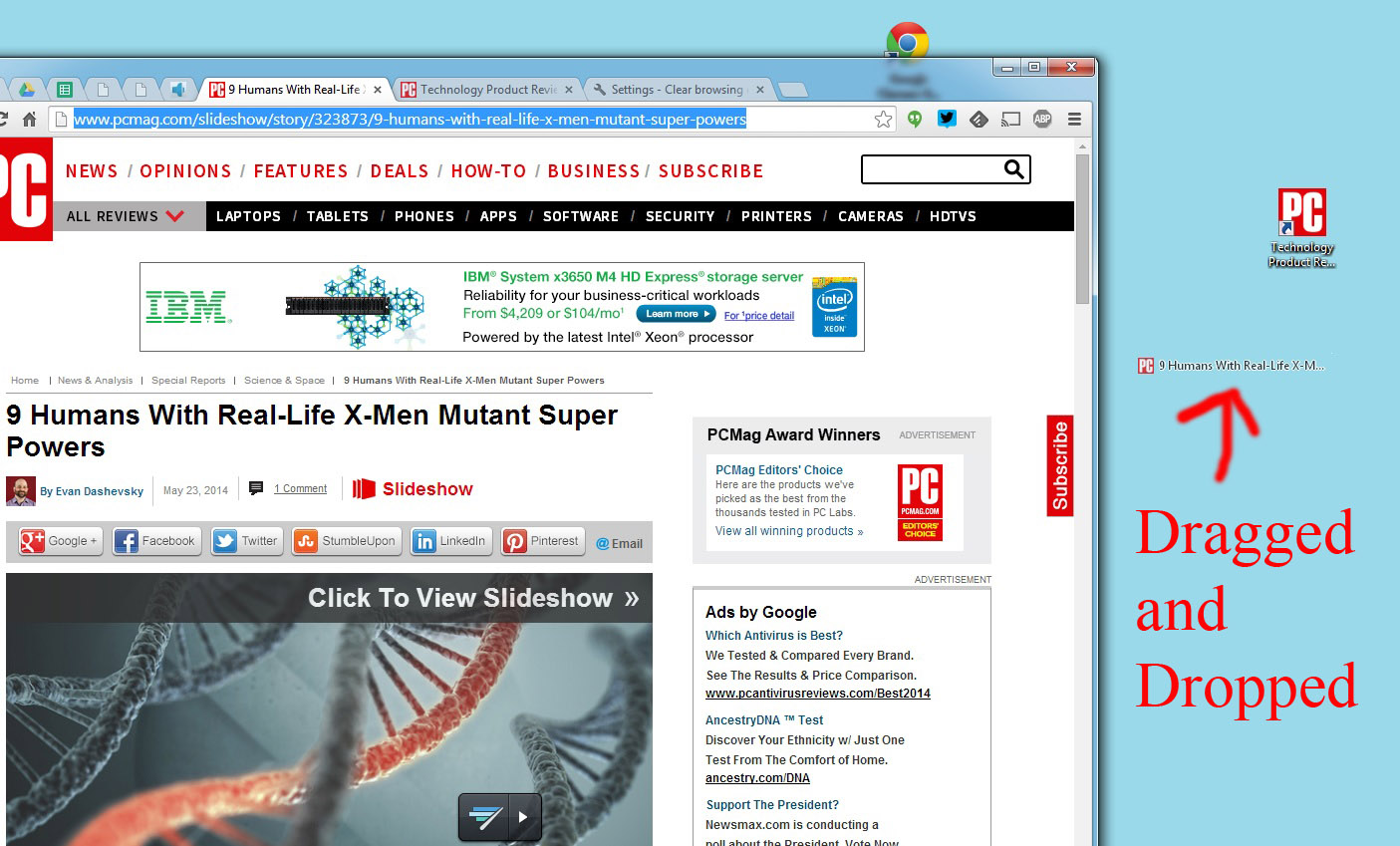Email the article via @ Email link
Image resolution: width=1400 pixels, height=846 pixels.
pos(619,544)
